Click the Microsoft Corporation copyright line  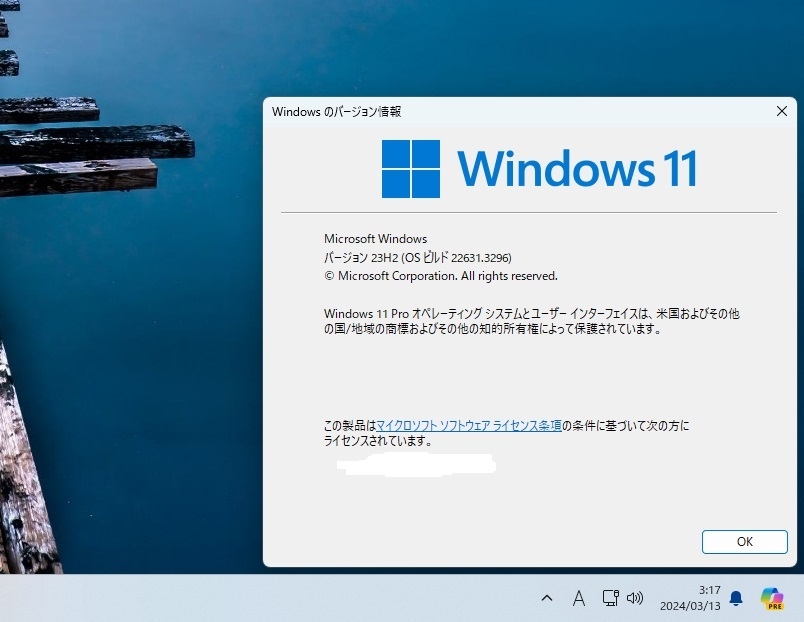coord(441,276)
